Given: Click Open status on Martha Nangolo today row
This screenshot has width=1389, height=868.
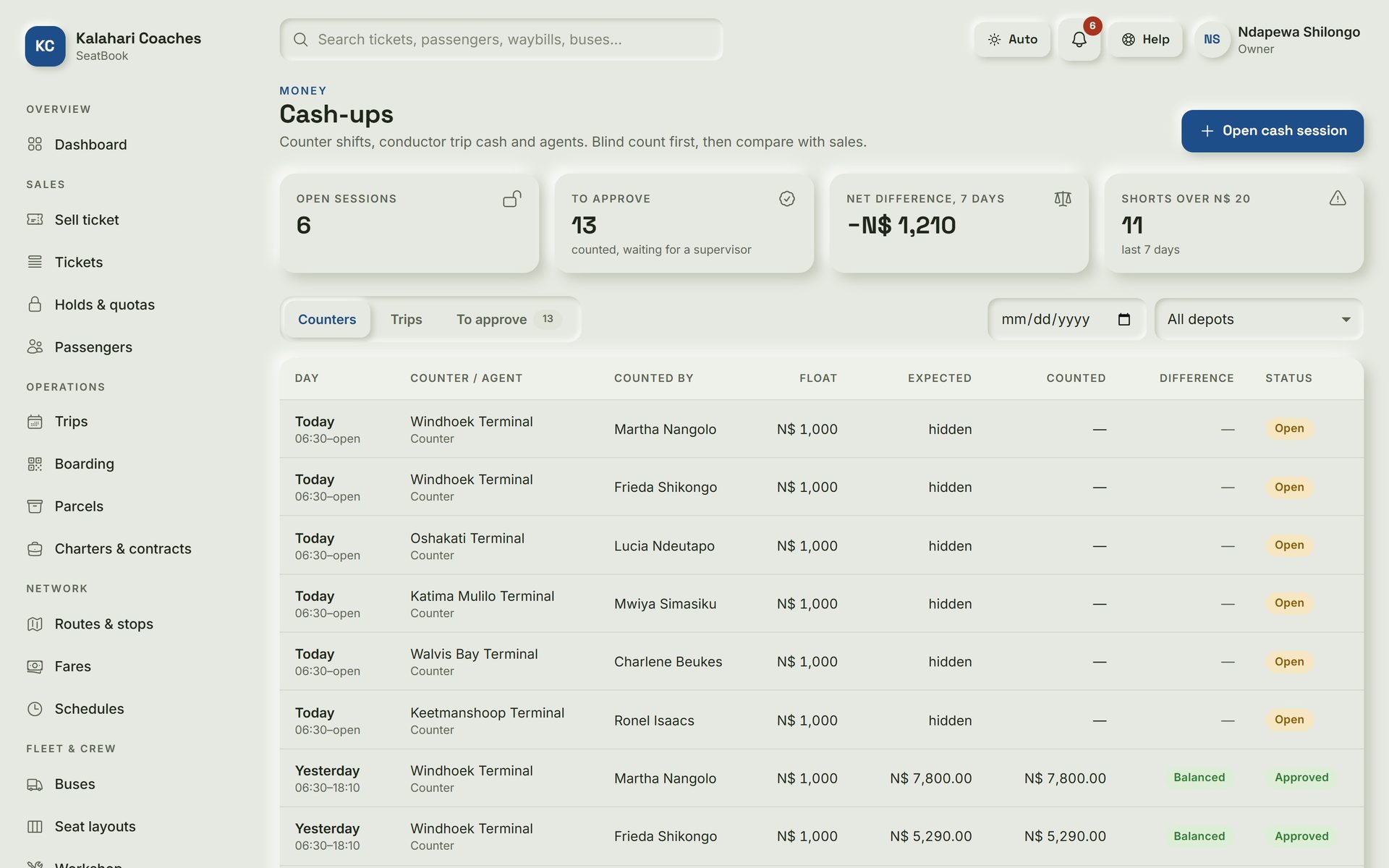Looking at the screenshot, I should click(1289, 428).
